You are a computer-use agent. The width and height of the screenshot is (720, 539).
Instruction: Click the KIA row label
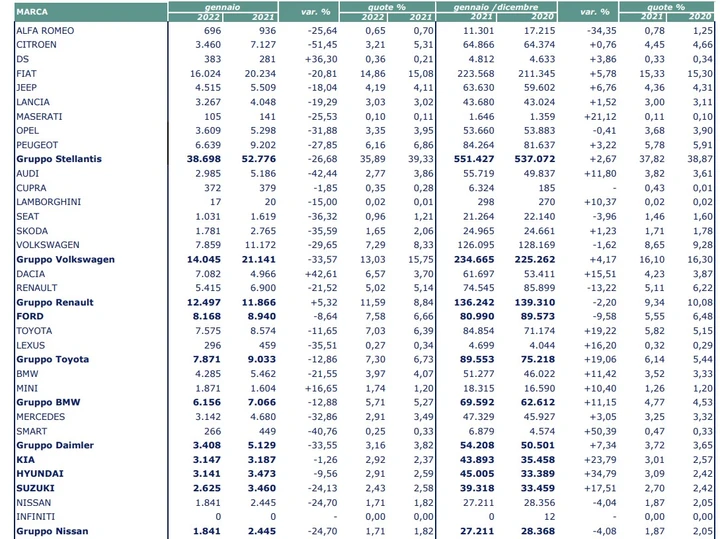[x=25, y=460]
